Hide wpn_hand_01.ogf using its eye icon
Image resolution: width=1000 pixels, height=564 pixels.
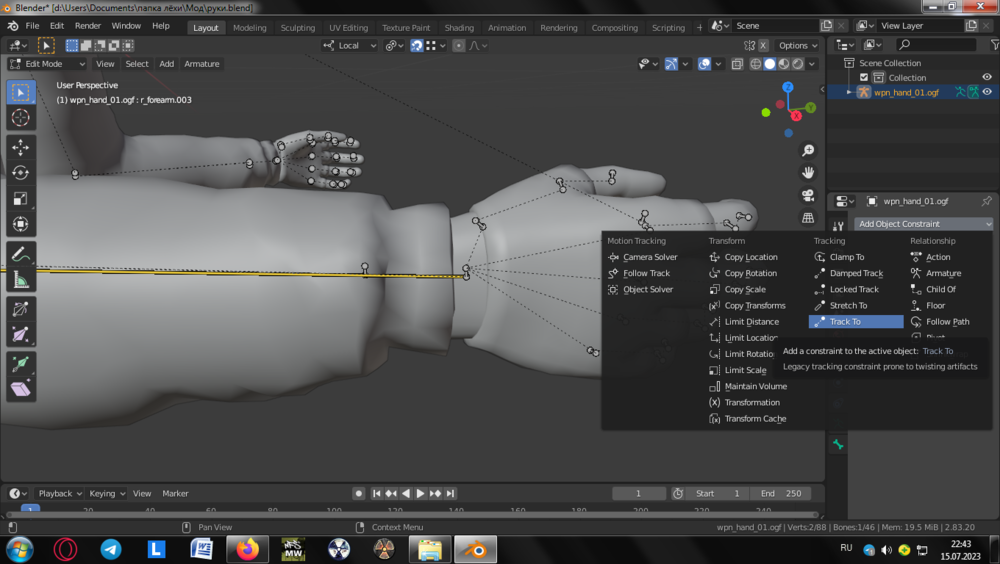tap(987, 92)
